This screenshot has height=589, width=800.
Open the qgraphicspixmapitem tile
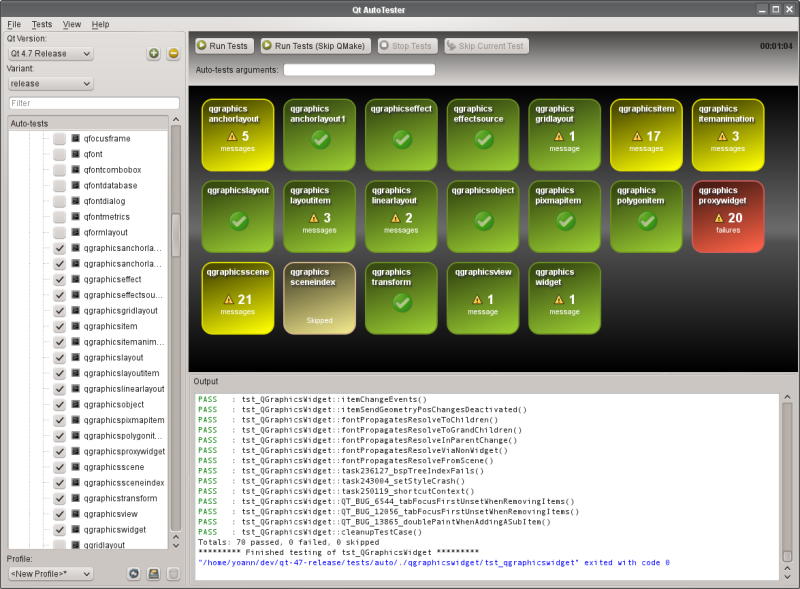564,216
